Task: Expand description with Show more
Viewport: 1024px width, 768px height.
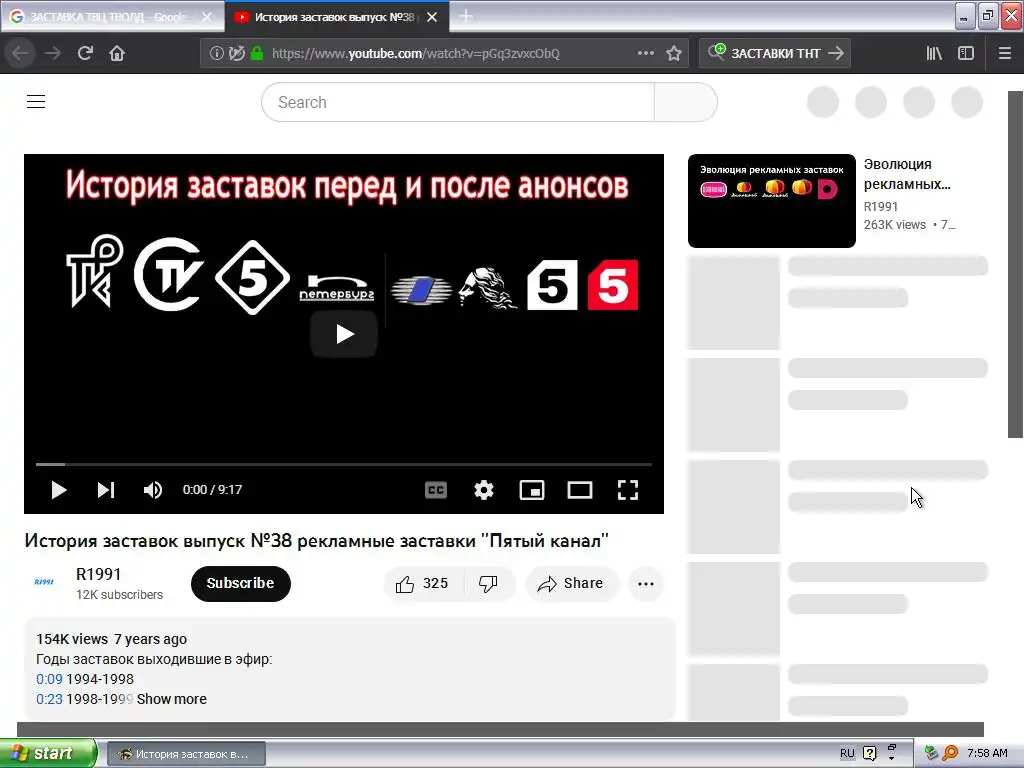Action: click(172, 699)
